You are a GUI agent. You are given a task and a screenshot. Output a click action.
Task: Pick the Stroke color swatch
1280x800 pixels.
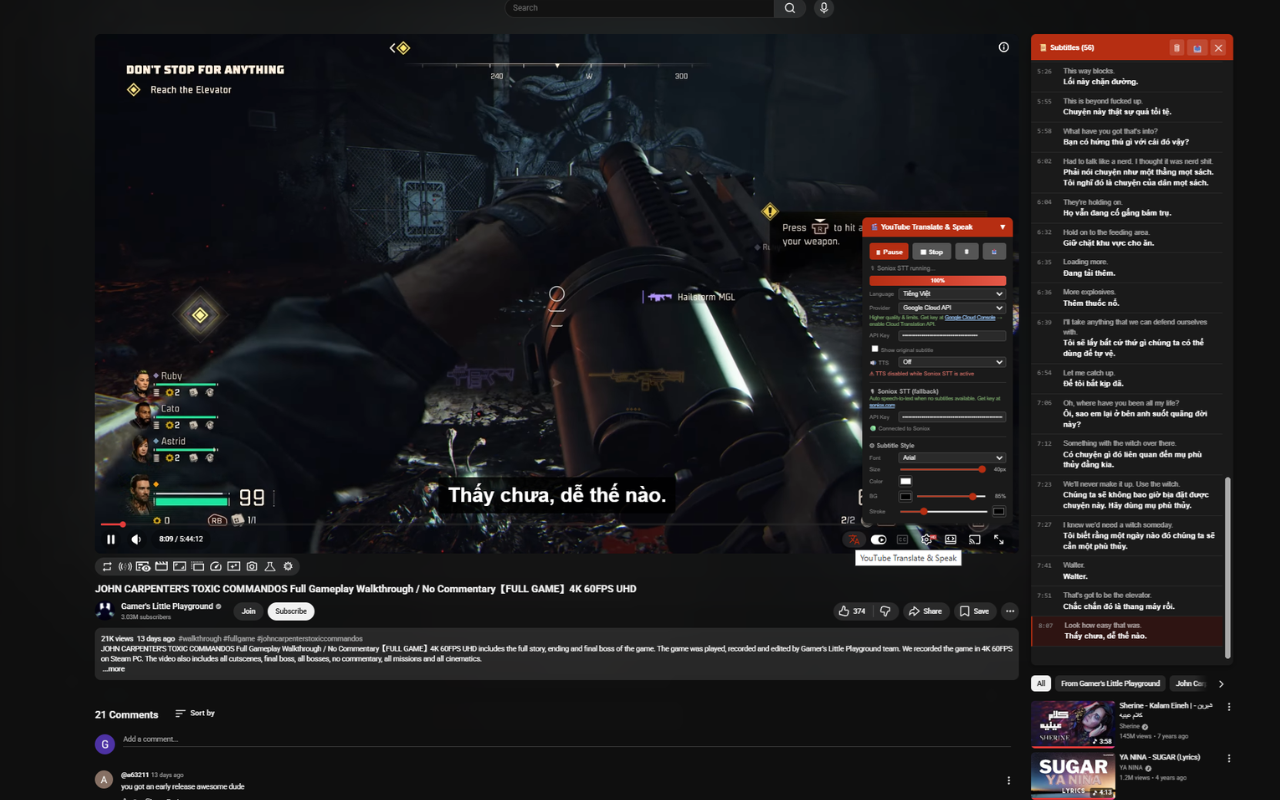[x=998, y=511]
